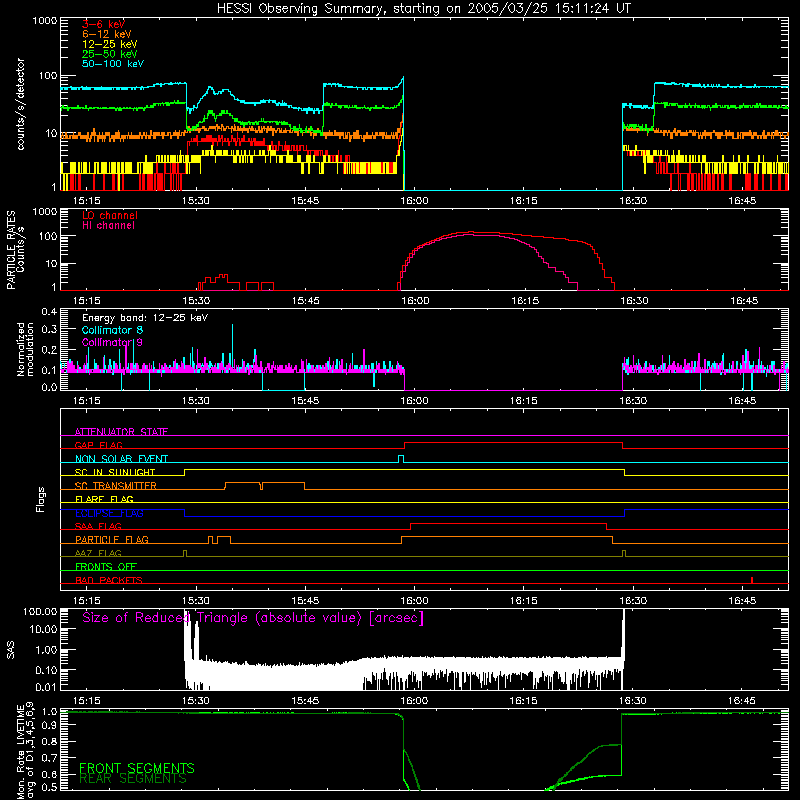
Task: Click the 16:00 time label under Flags panel
Action: [414, 601]
